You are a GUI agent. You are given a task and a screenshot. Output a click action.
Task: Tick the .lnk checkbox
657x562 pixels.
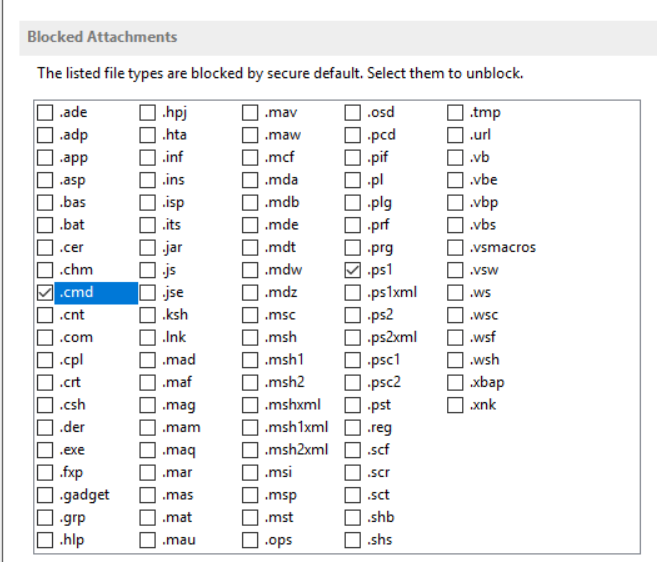(x=147, y=338)
